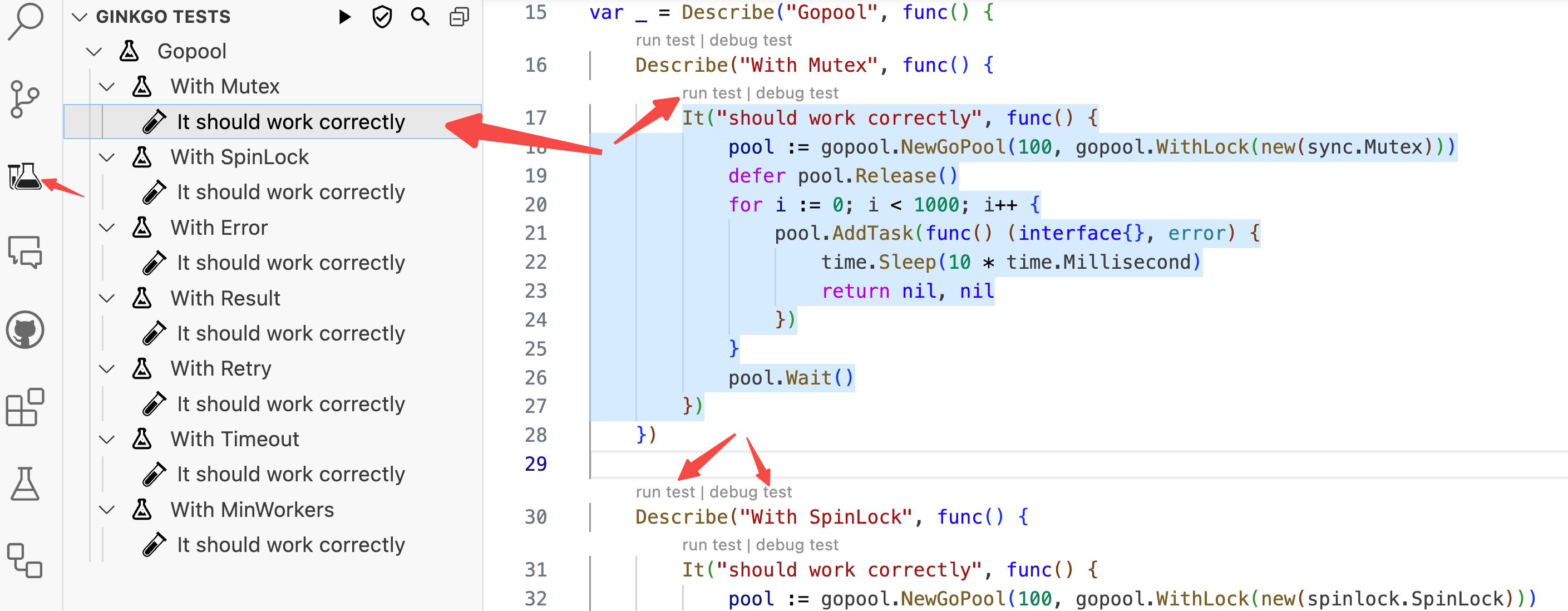1568x611 pixels.
Task: Collapse the With Retry node
Action: pos(107,369)
